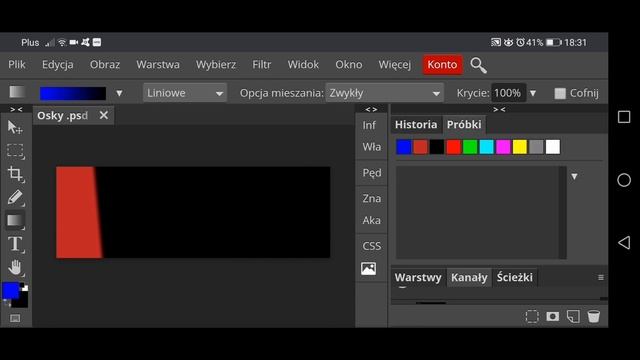Pick the green swatch in Próbki
Image resolution: width=640 pixels, height=360 pixels.
(470, 147)
